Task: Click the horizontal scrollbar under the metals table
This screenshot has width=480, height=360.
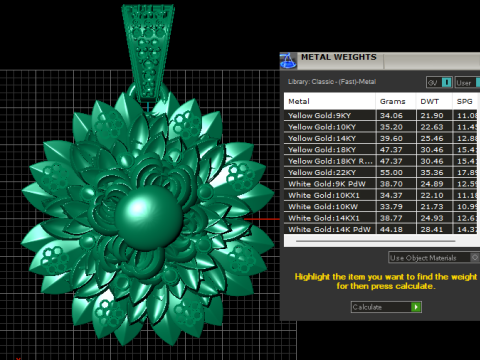Action: [x=375, y=241]
